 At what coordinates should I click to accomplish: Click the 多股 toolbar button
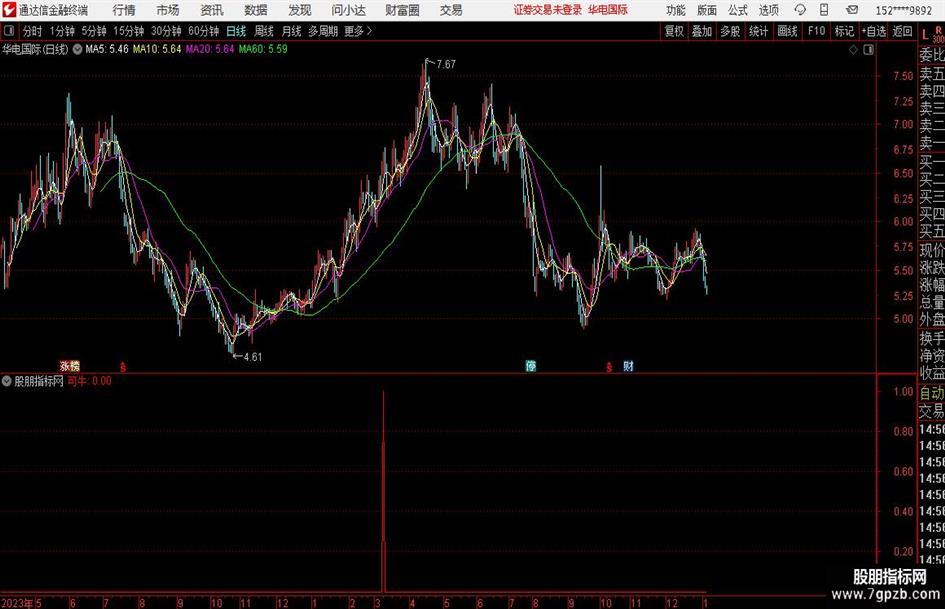[730, 31]
